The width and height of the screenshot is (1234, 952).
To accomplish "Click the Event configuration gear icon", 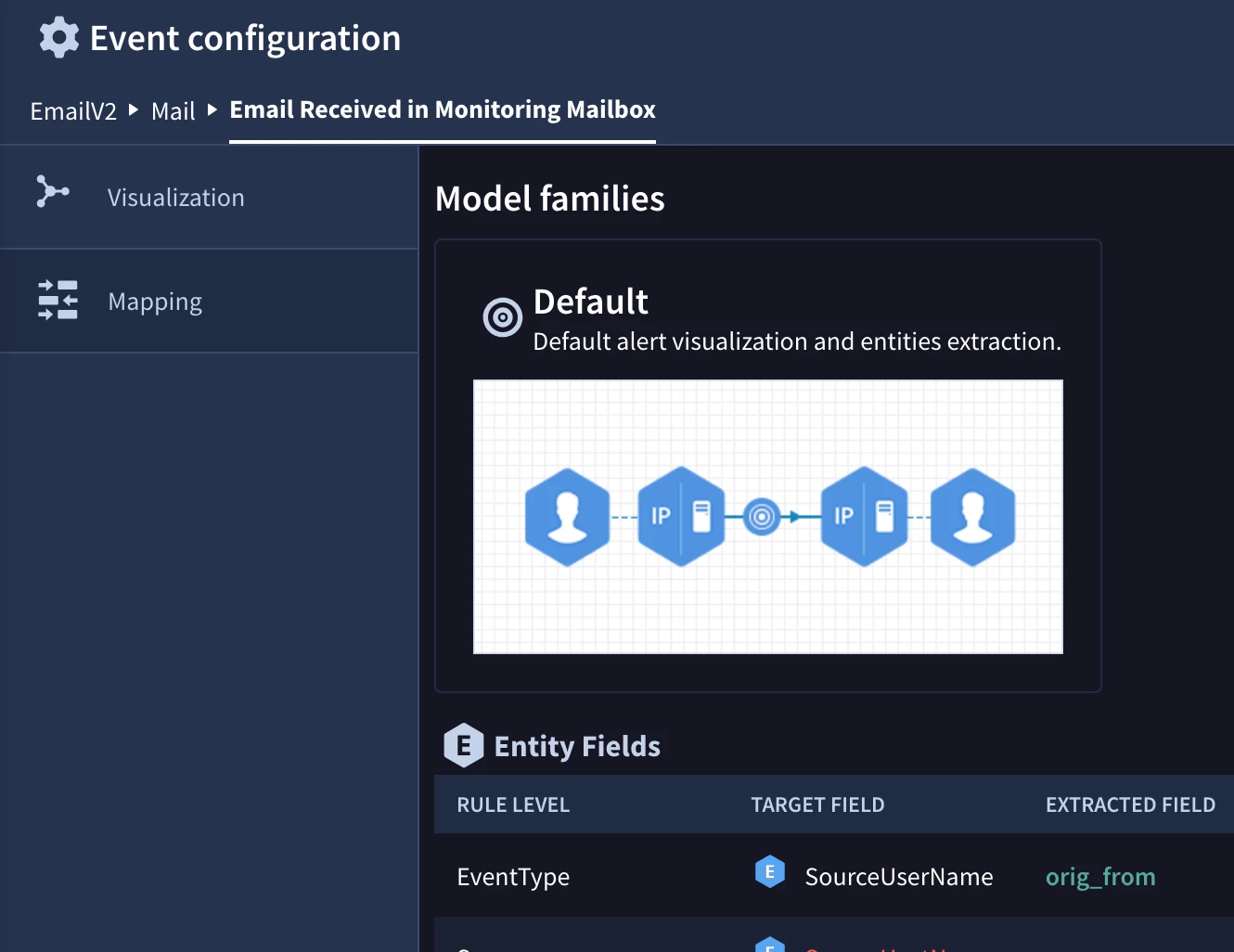I will (x=59, y=38).
